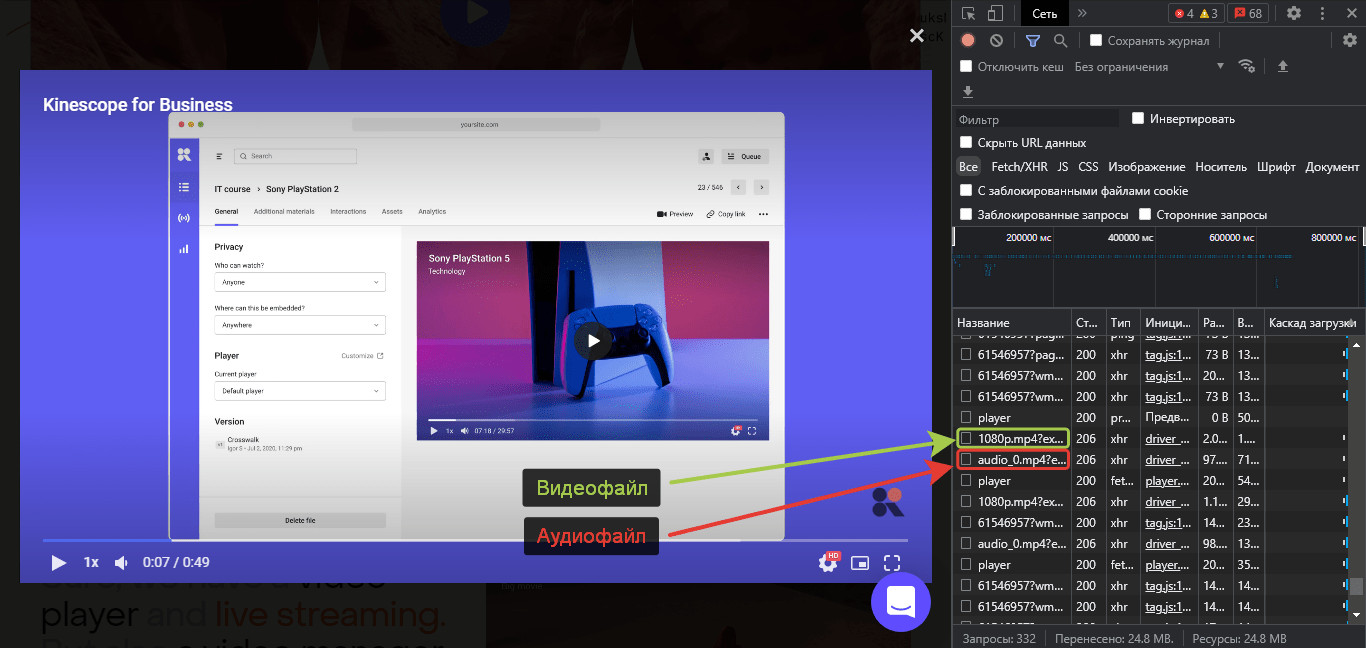Viewport: 1366px width, 648px height.
Task: Follow driver initiator link in boxed 1080p.mp4 row
Action: pos(1168,438)
